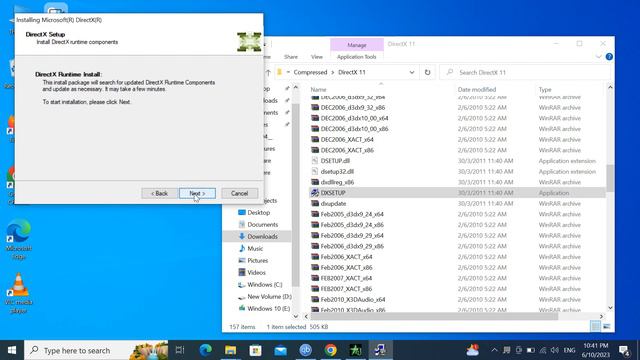Select the dsetup32.dll file
The height and width of the screenshot is (360, 640).
pyautogui.click(x=337, y=171)
